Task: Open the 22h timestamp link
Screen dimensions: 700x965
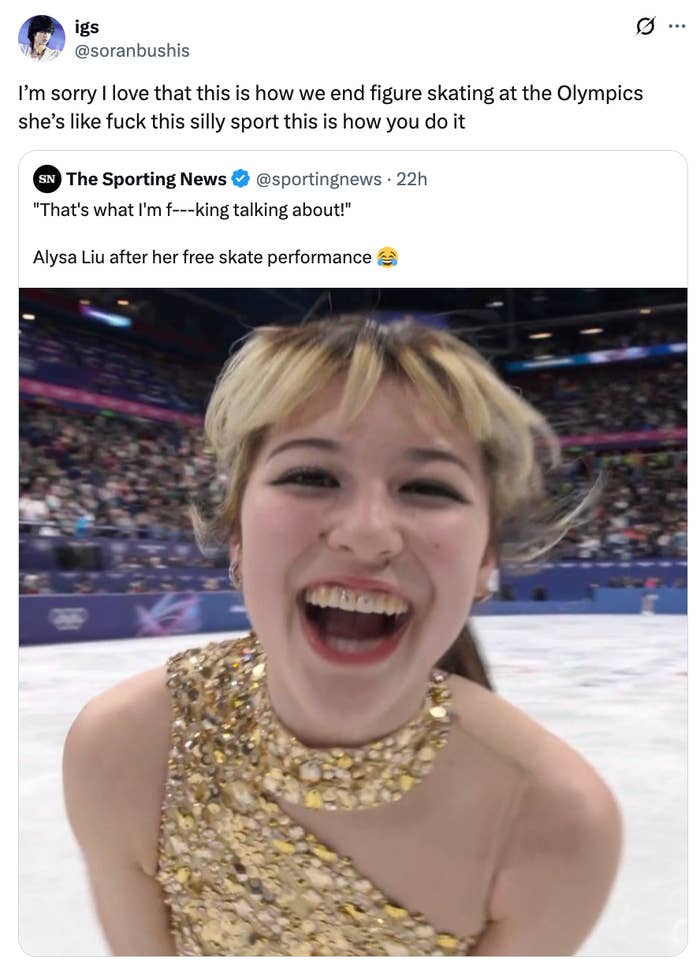Action: pyautogui.click(x=412, y=179)
